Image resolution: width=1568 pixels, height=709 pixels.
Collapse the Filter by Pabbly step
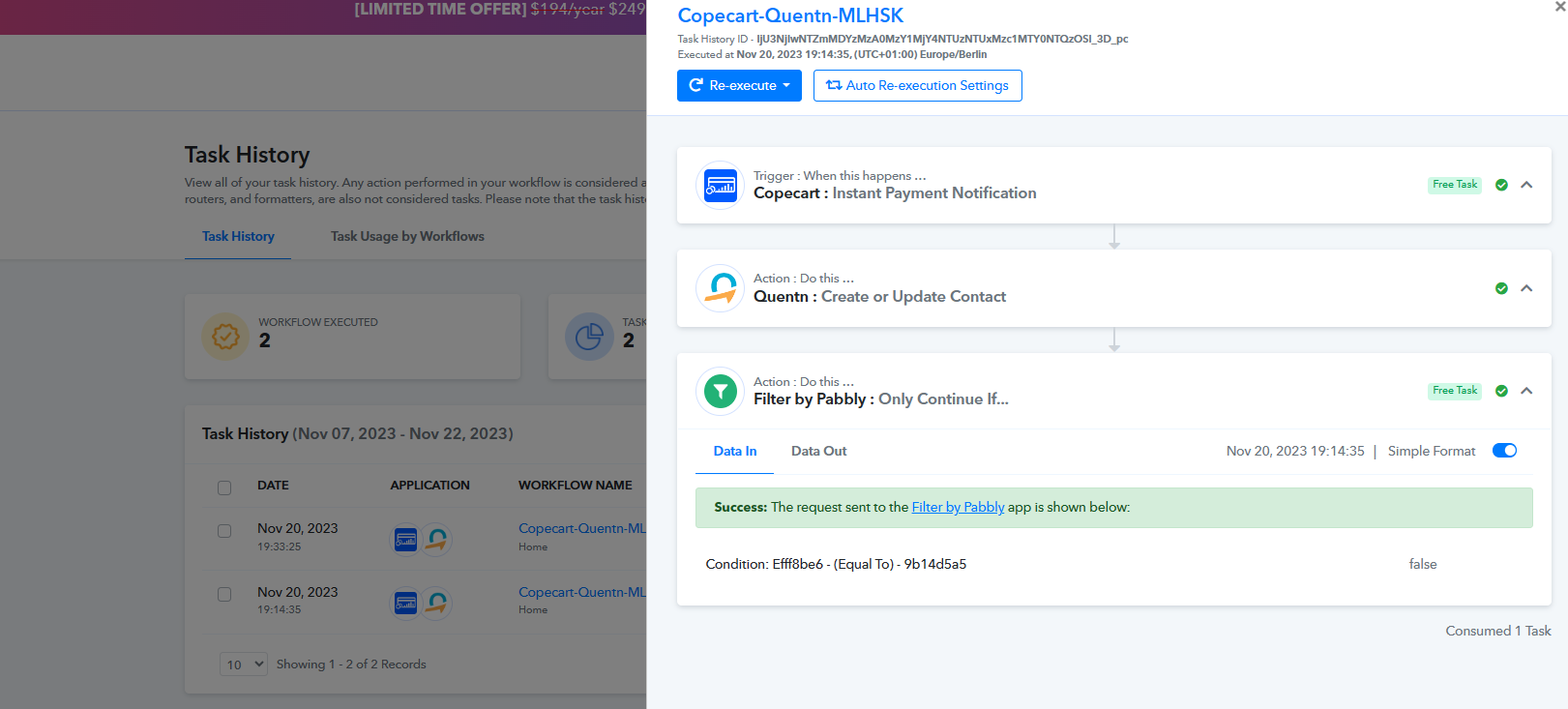click(1526, 391)
